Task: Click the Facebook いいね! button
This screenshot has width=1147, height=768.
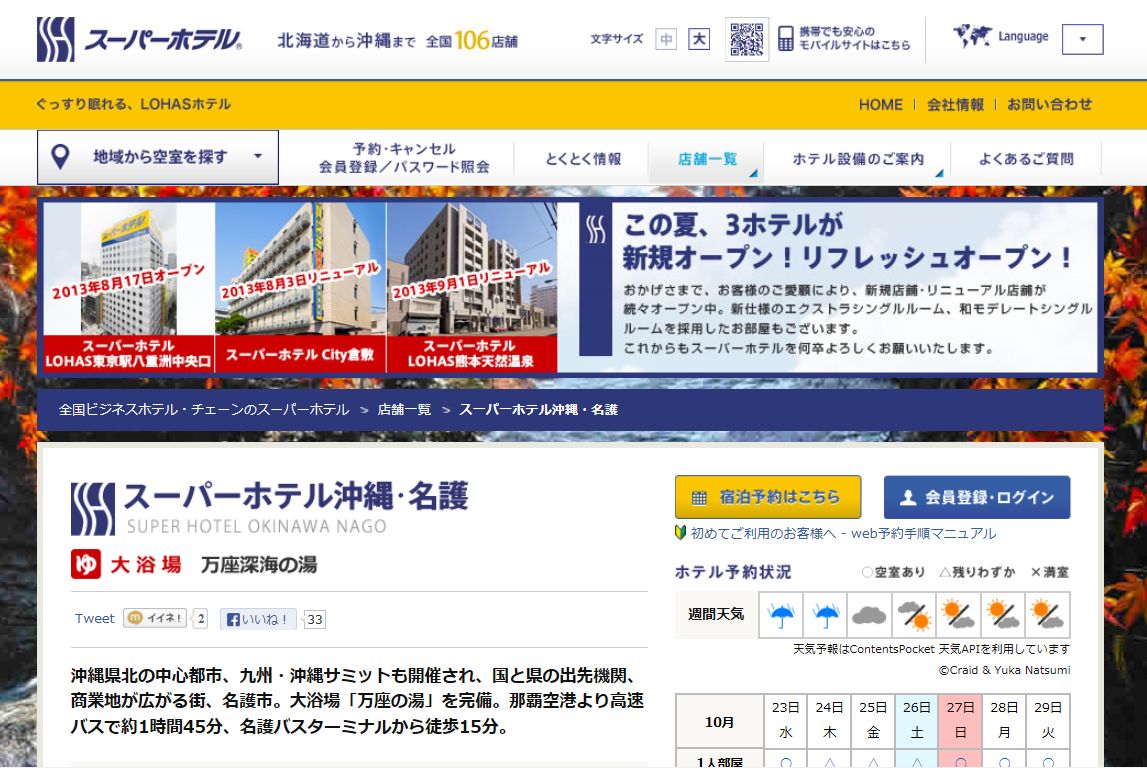Action: click(x=258, y=620)
